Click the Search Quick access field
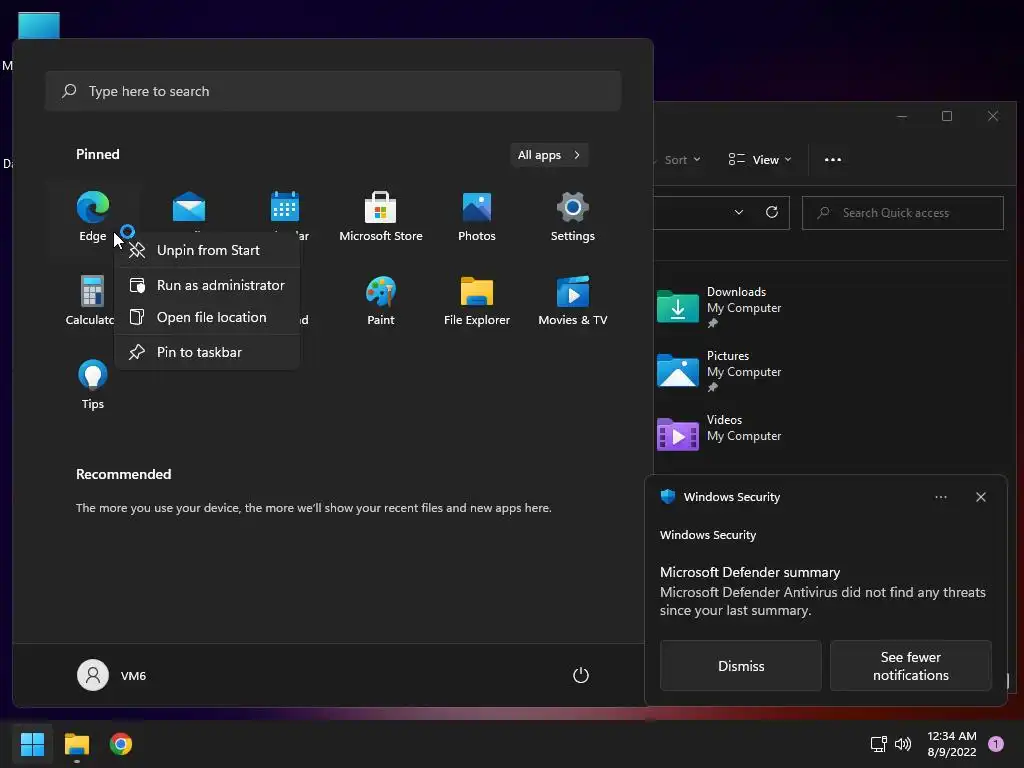This screenshot has height=768, width=1024. 903,213
